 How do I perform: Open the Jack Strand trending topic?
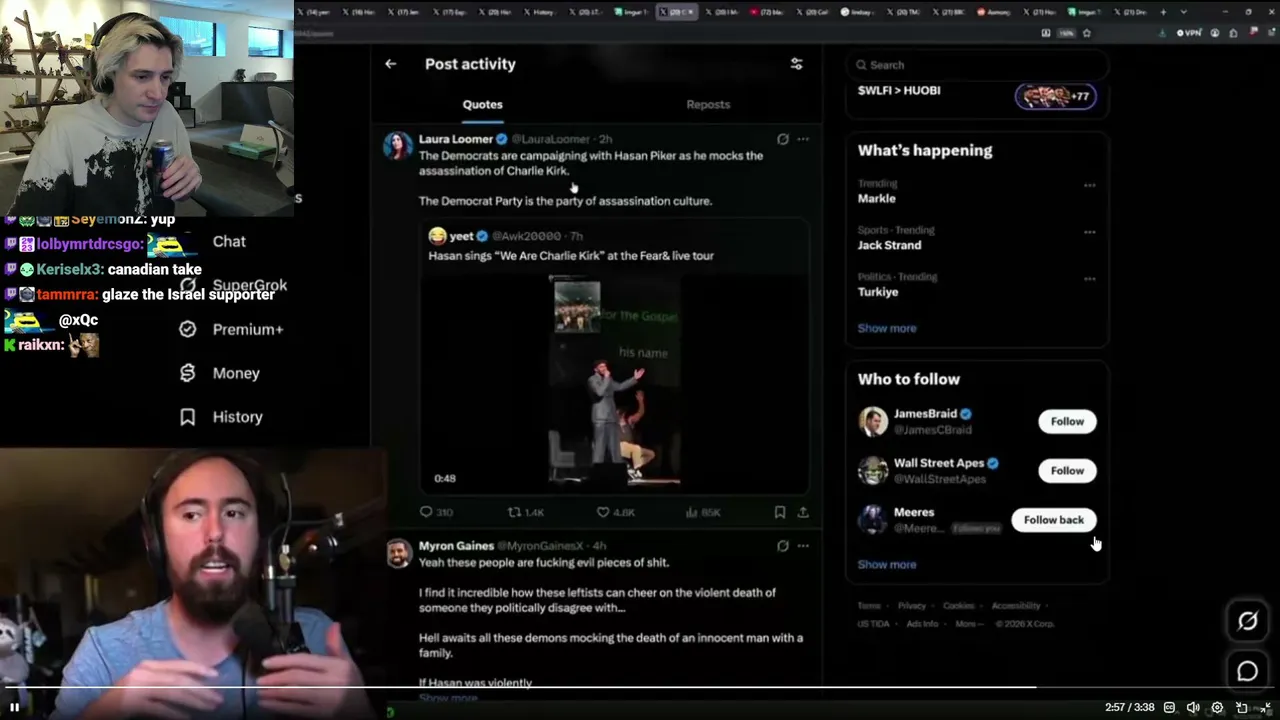[x=889, y=245]
